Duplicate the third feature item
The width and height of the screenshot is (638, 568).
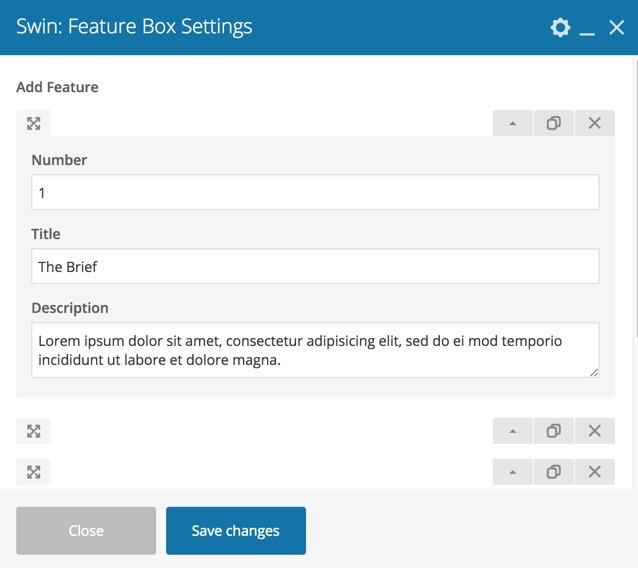point(553,472)
